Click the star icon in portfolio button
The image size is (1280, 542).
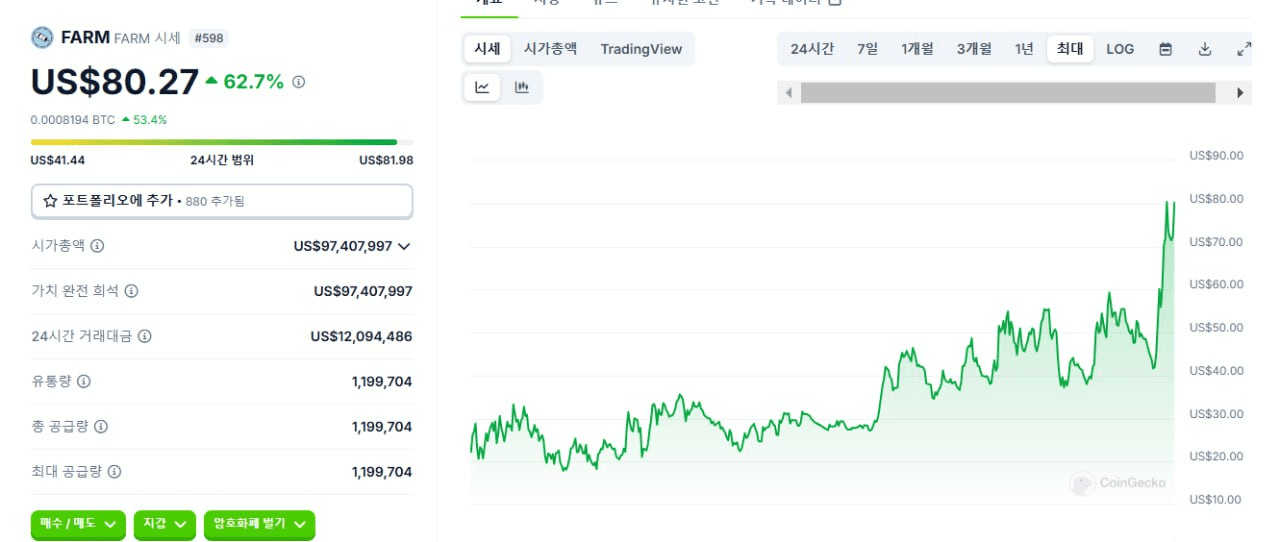tap(50, 201)
